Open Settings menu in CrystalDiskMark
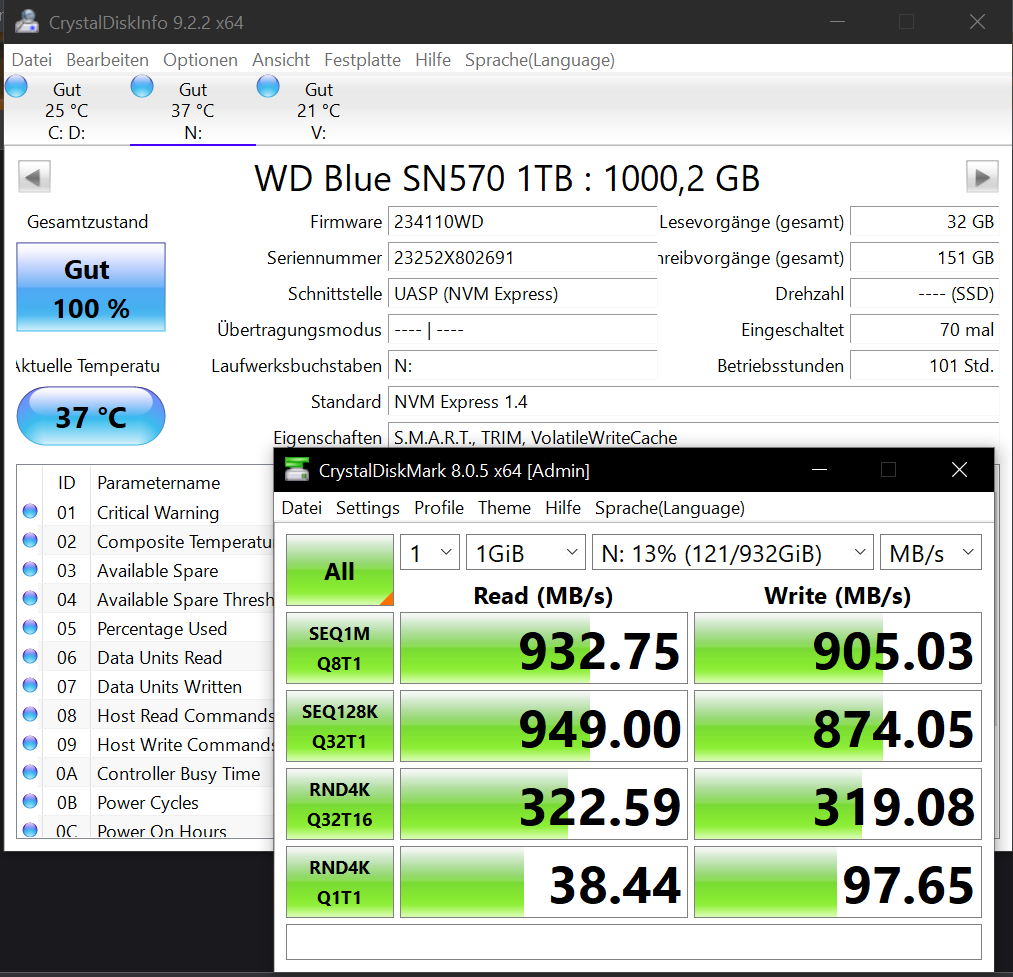The height and width of the screenshot is (977, 1013). tap(368, 508)
